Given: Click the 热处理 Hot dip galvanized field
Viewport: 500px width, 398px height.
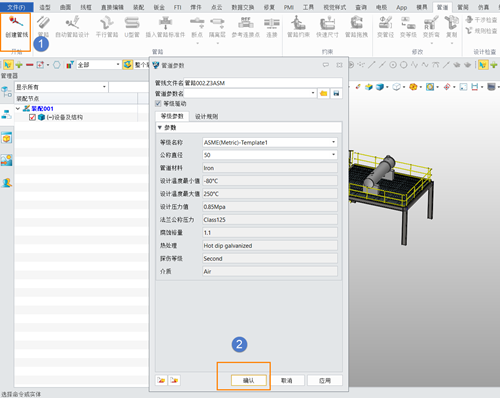Looking at the screenshot, I should pos(270,246).
